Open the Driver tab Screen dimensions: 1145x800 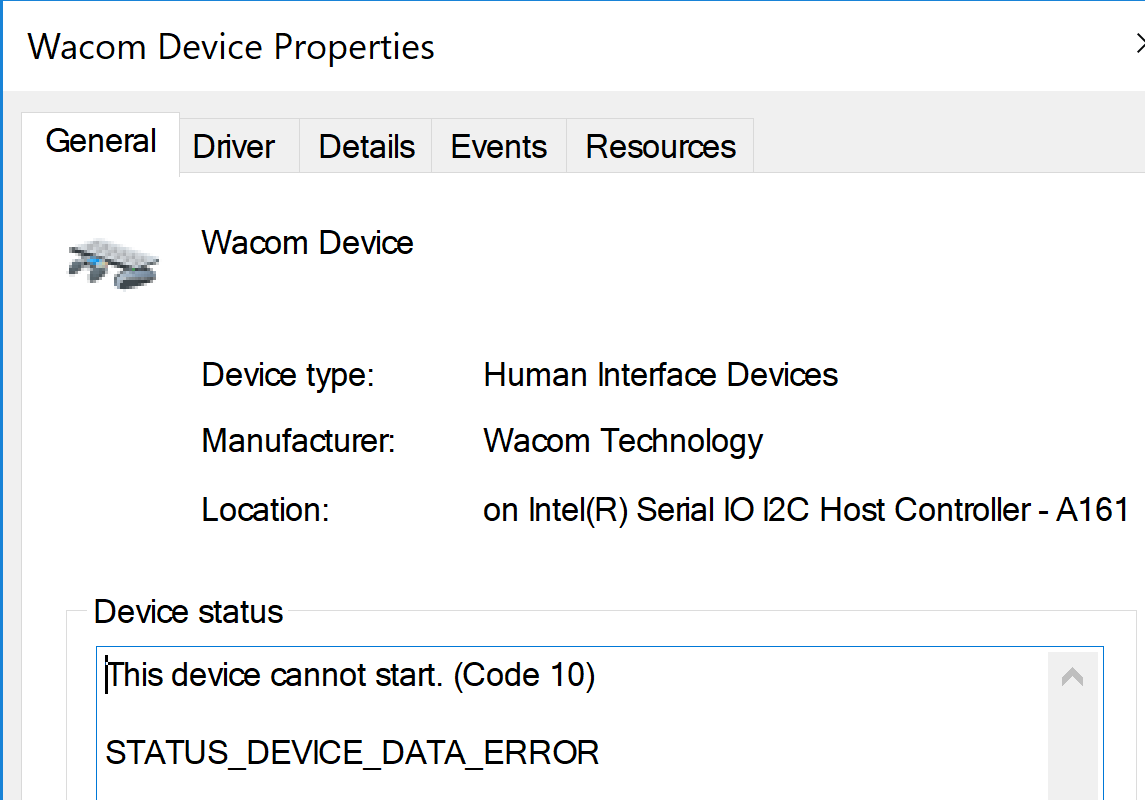pyautogui.click(x=234, y=147)
